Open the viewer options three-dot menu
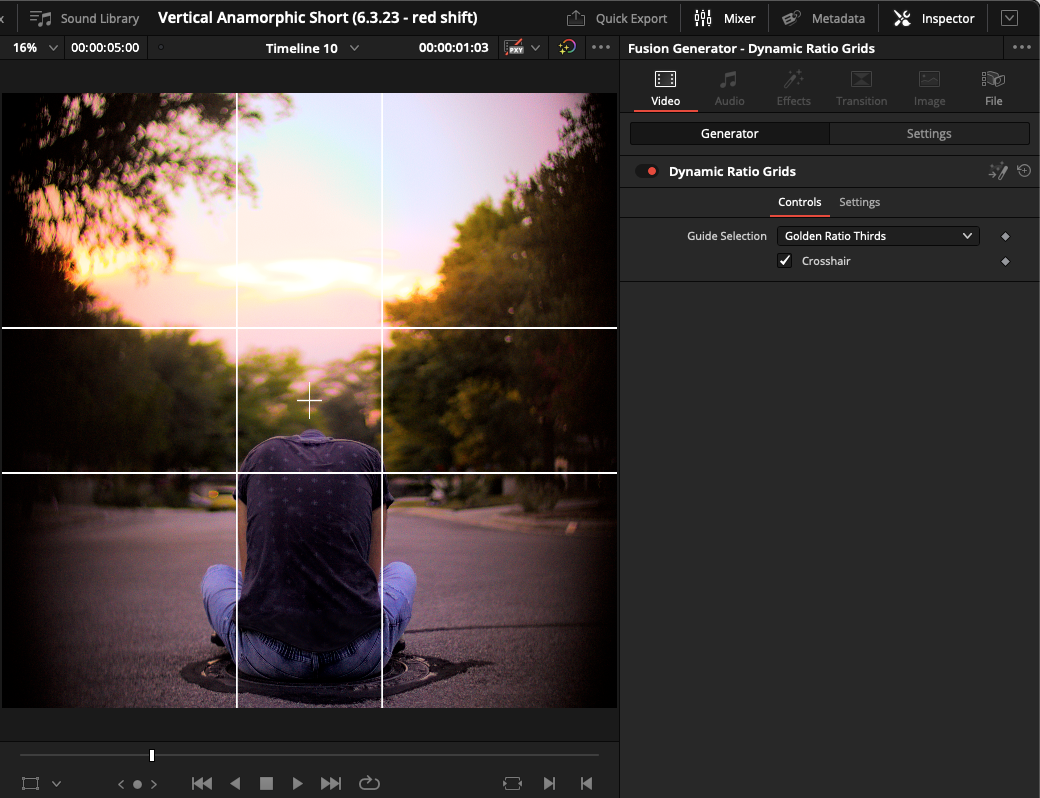This screenshot has height=798, width=1040. tap(601, 47)
